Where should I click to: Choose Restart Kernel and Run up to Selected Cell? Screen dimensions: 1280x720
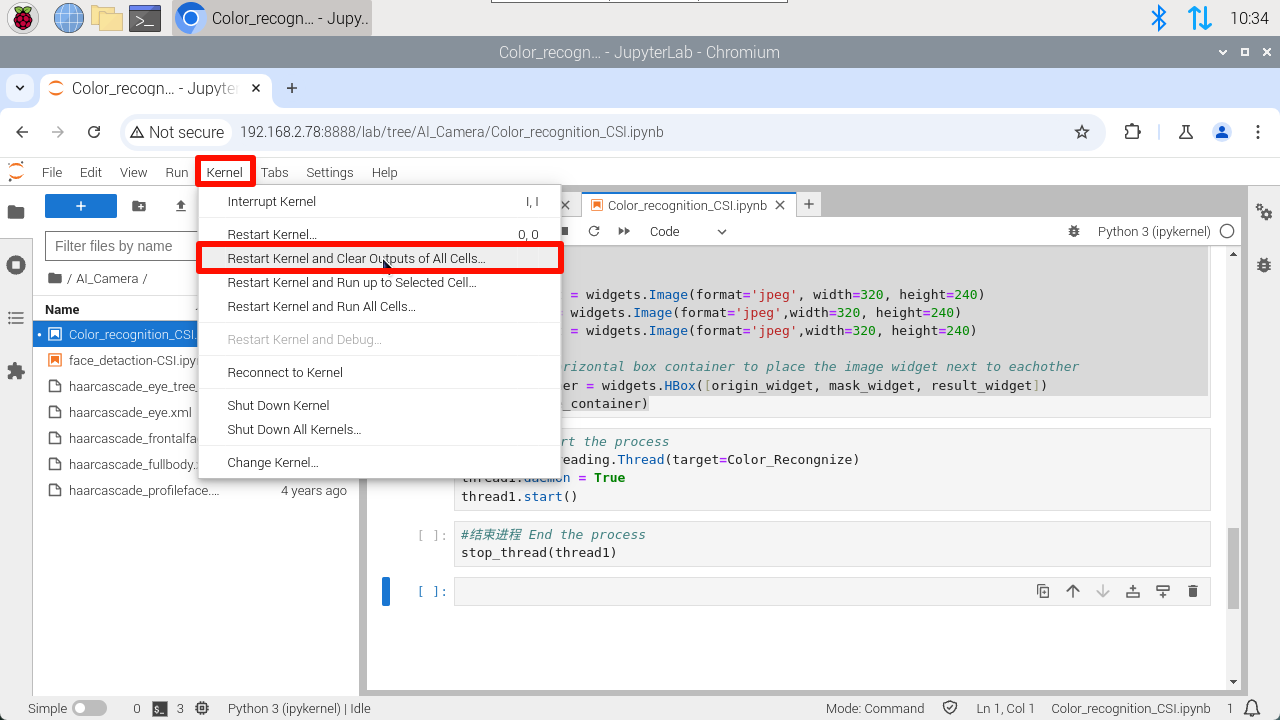(x=379, y=282)
